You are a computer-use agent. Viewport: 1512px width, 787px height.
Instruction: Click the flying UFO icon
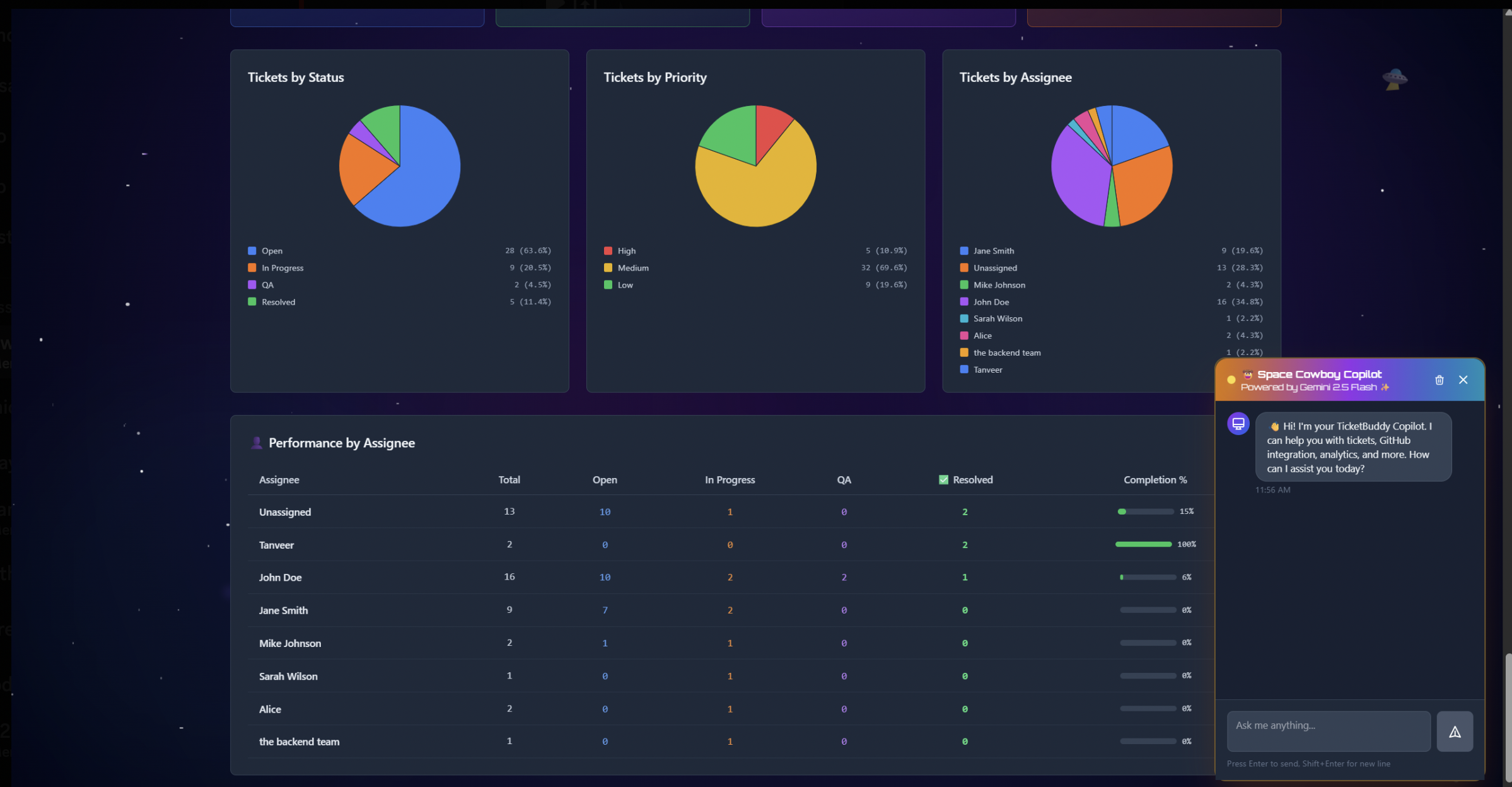(1394, 79)
